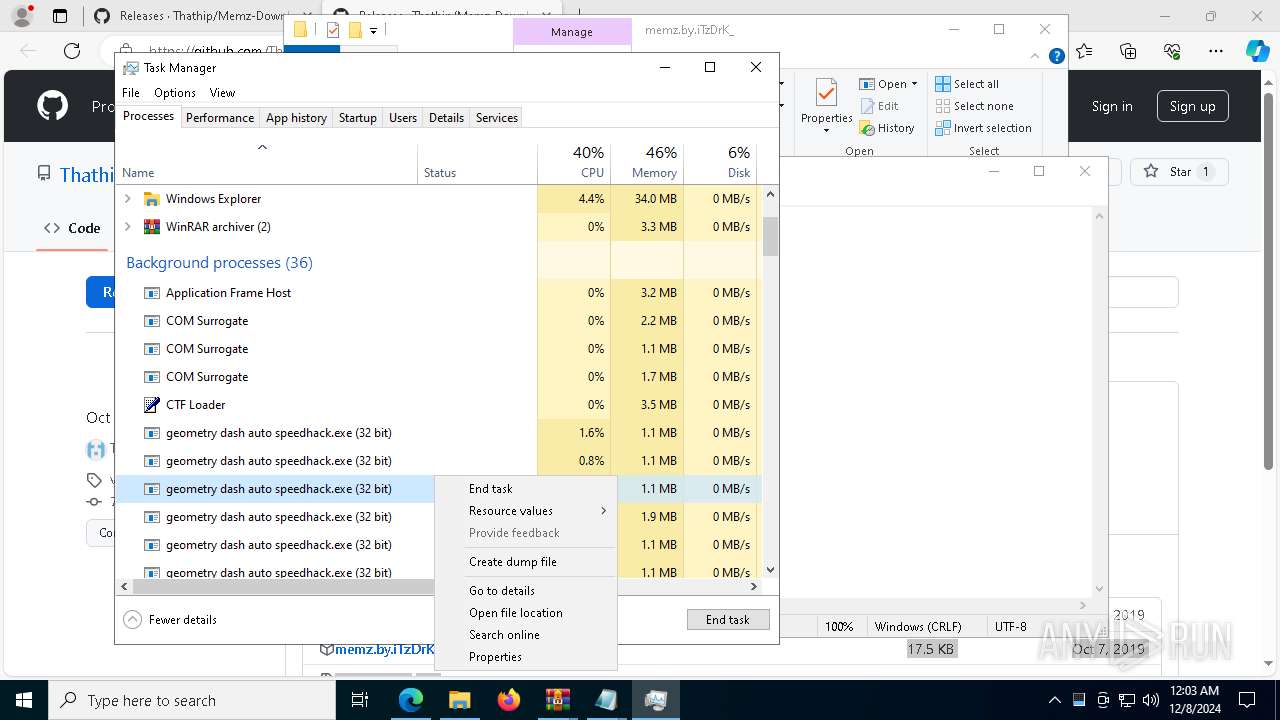Open the Copilot icon in Edge

(1258, 51)
